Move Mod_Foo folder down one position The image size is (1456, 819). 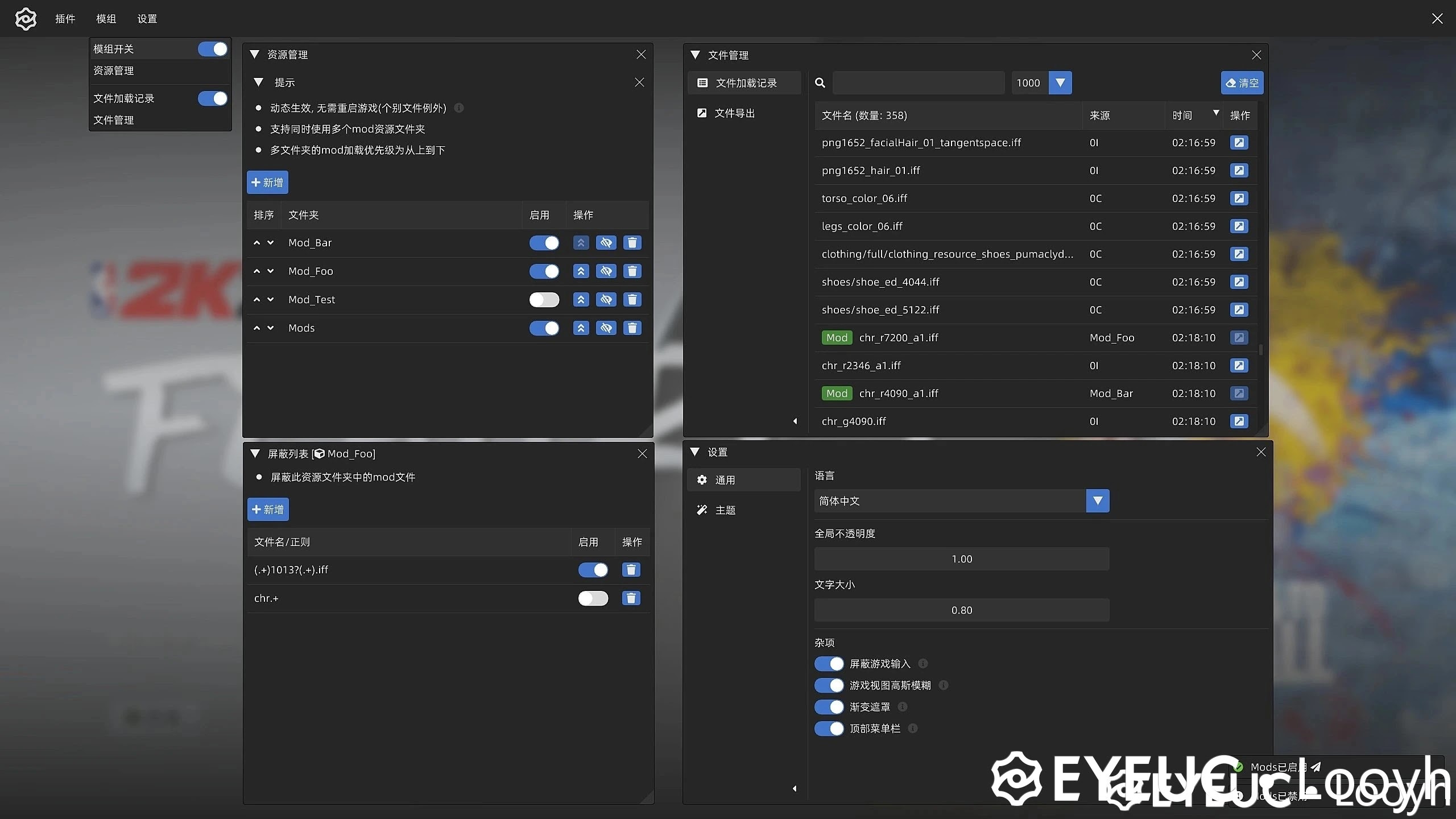(x=271, y=271)
